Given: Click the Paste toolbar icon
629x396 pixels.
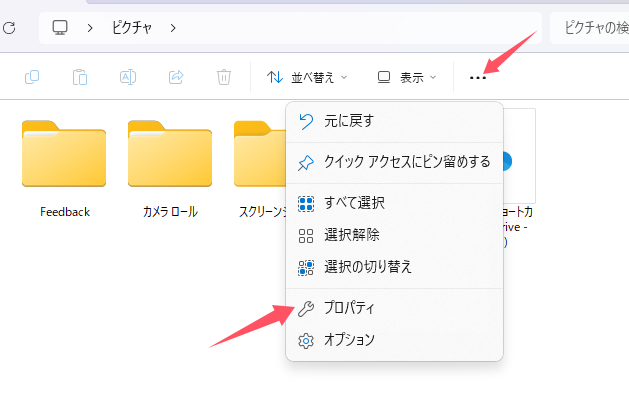Looking at the screenshot, I should [x=80, y=77].
